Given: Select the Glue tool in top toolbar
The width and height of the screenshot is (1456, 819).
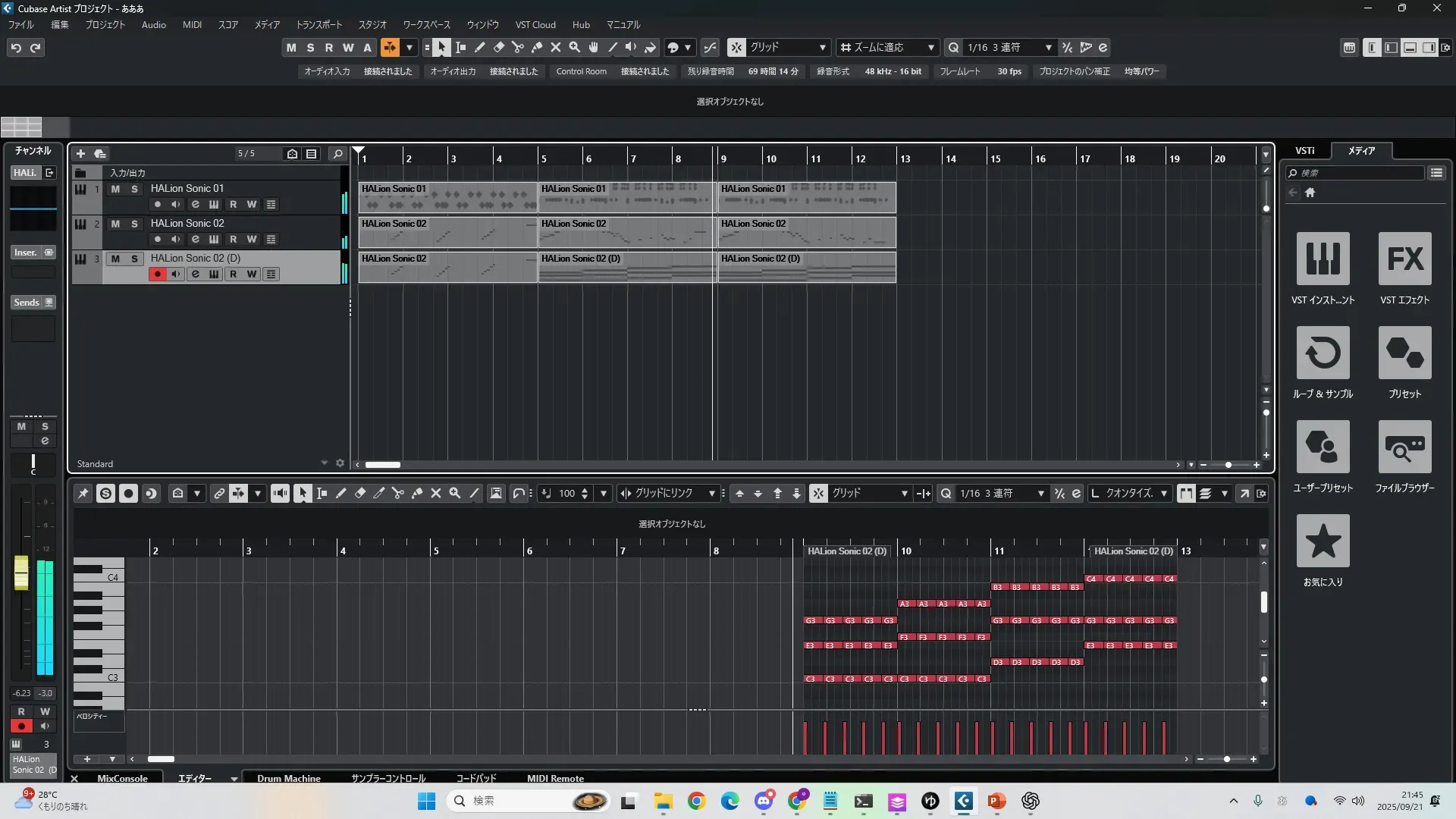Looking at the screenshot, I should coord(537,47).
